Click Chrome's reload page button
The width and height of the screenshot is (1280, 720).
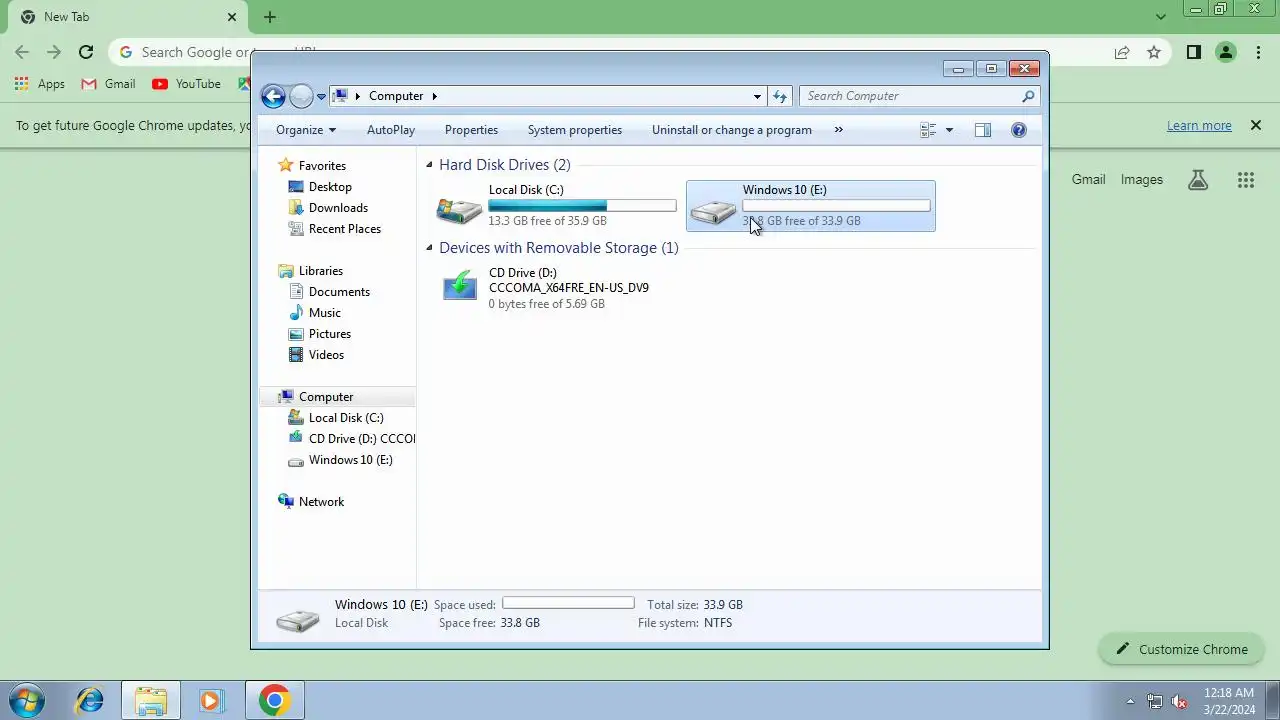tap(86, 52)
